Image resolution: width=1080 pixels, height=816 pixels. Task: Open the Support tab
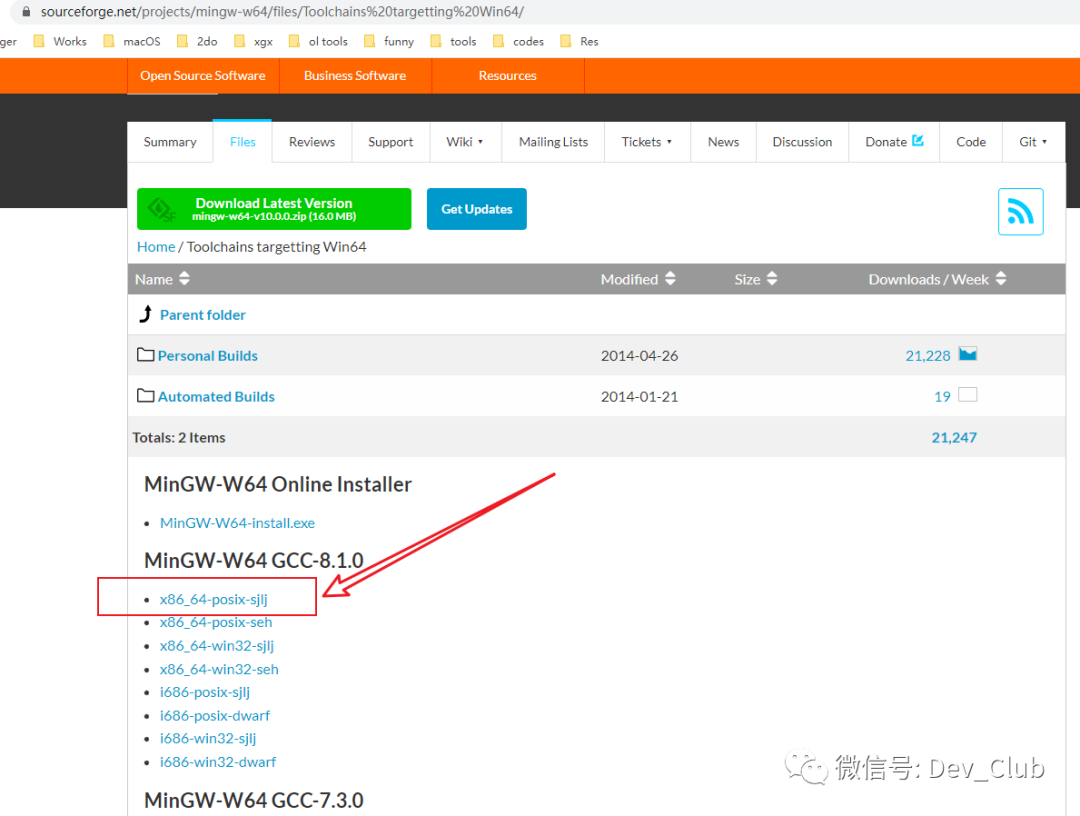click(x=391, y=141)
